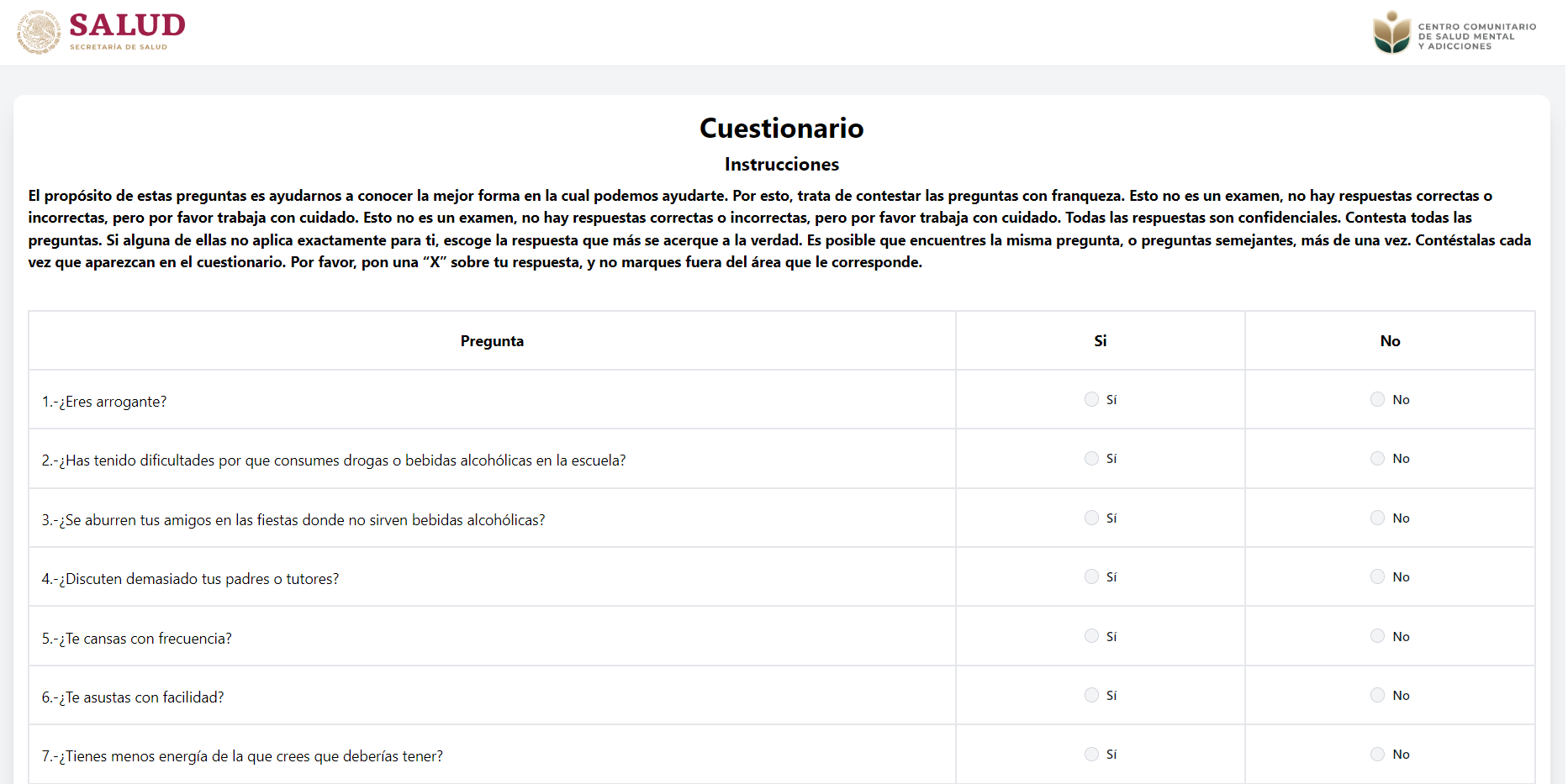Click the Centro Comunitario de Salud Mental logo
Screen dimensions: 1568x784
1454,34
